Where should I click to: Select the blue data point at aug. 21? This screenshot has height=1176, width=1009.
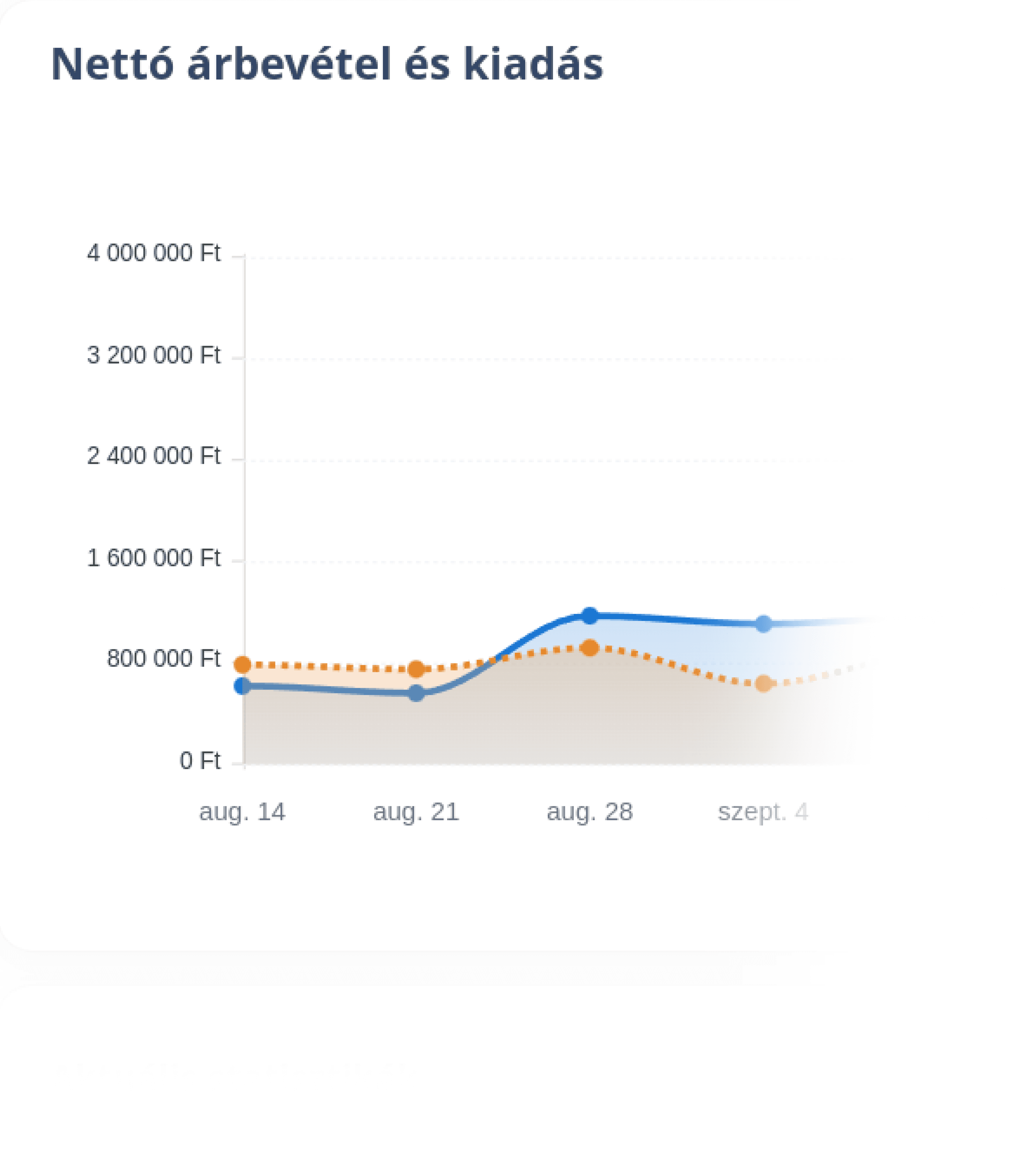416,693
